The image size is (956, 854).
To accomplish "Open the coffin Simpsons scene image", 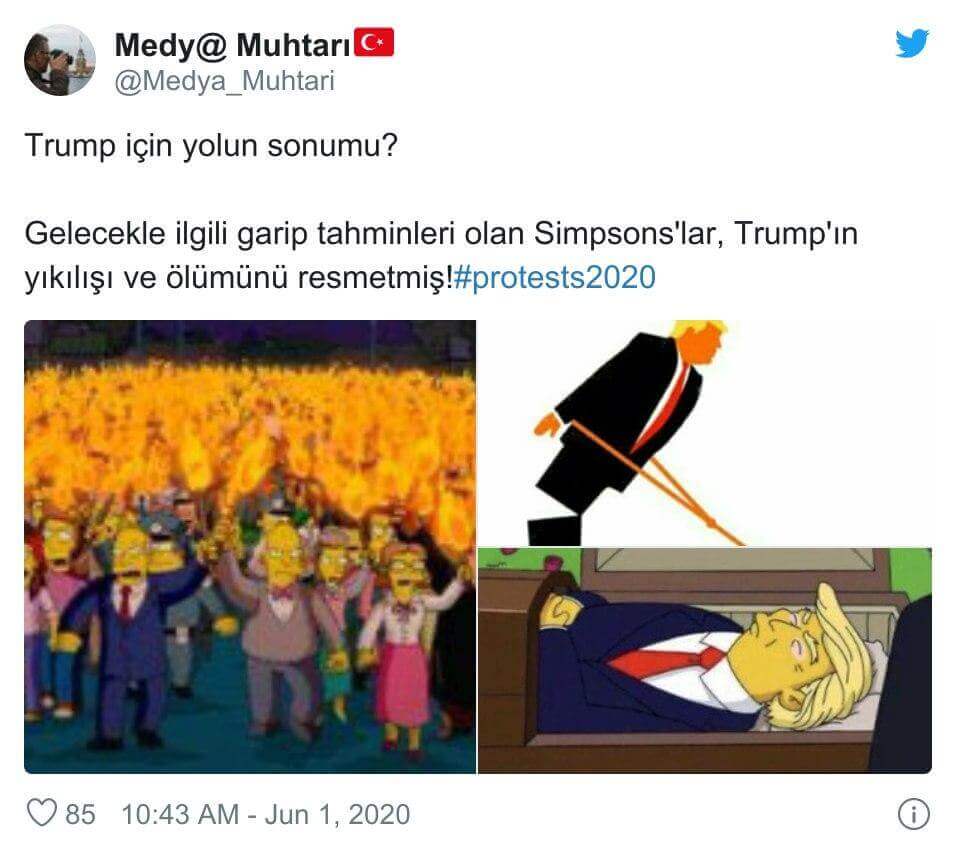I will [704, 661].
